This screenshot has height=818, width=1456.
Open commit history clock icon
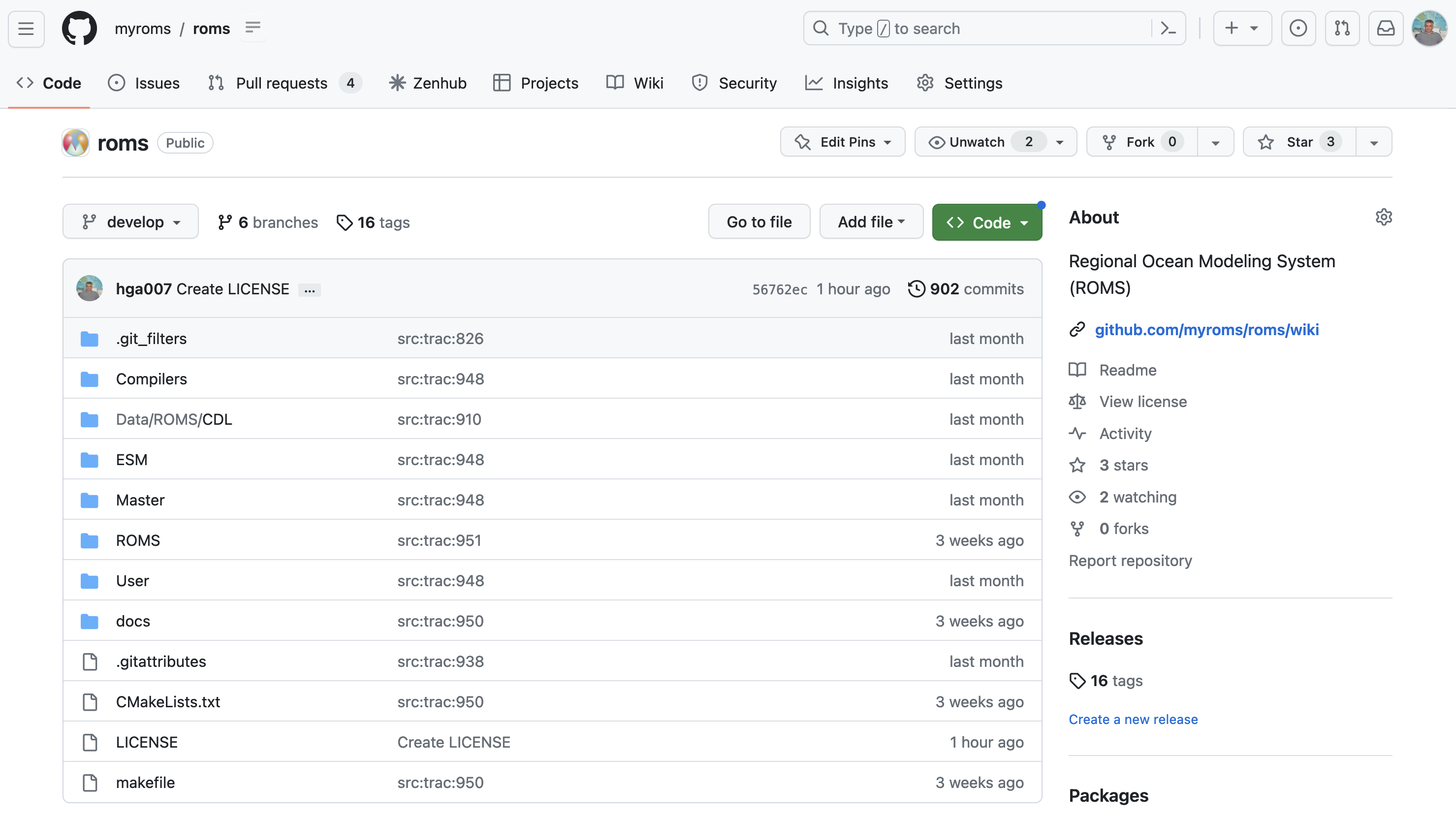tap(916, 288)
